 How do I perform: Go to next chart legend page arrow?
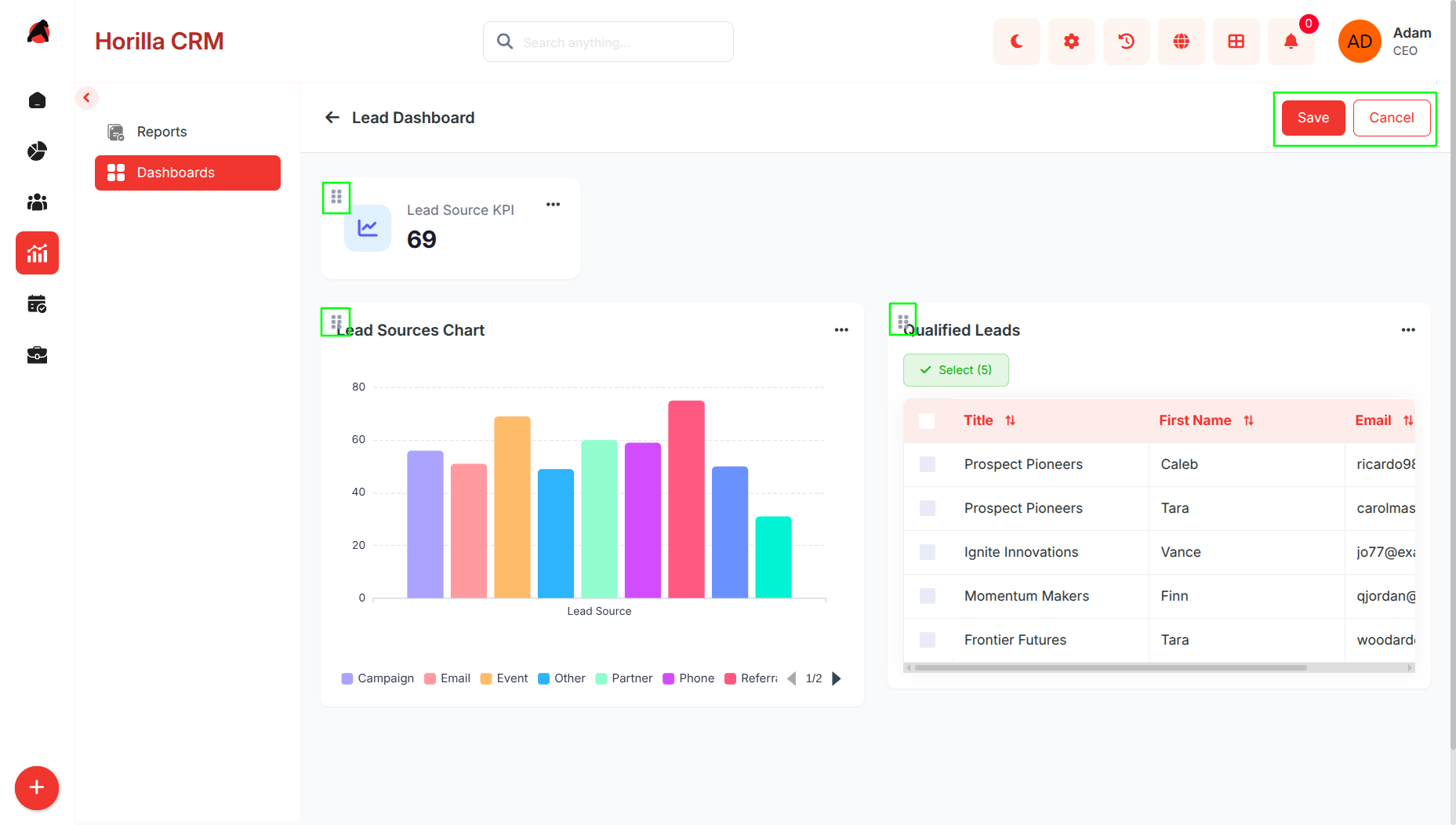[x=837, y=678]
